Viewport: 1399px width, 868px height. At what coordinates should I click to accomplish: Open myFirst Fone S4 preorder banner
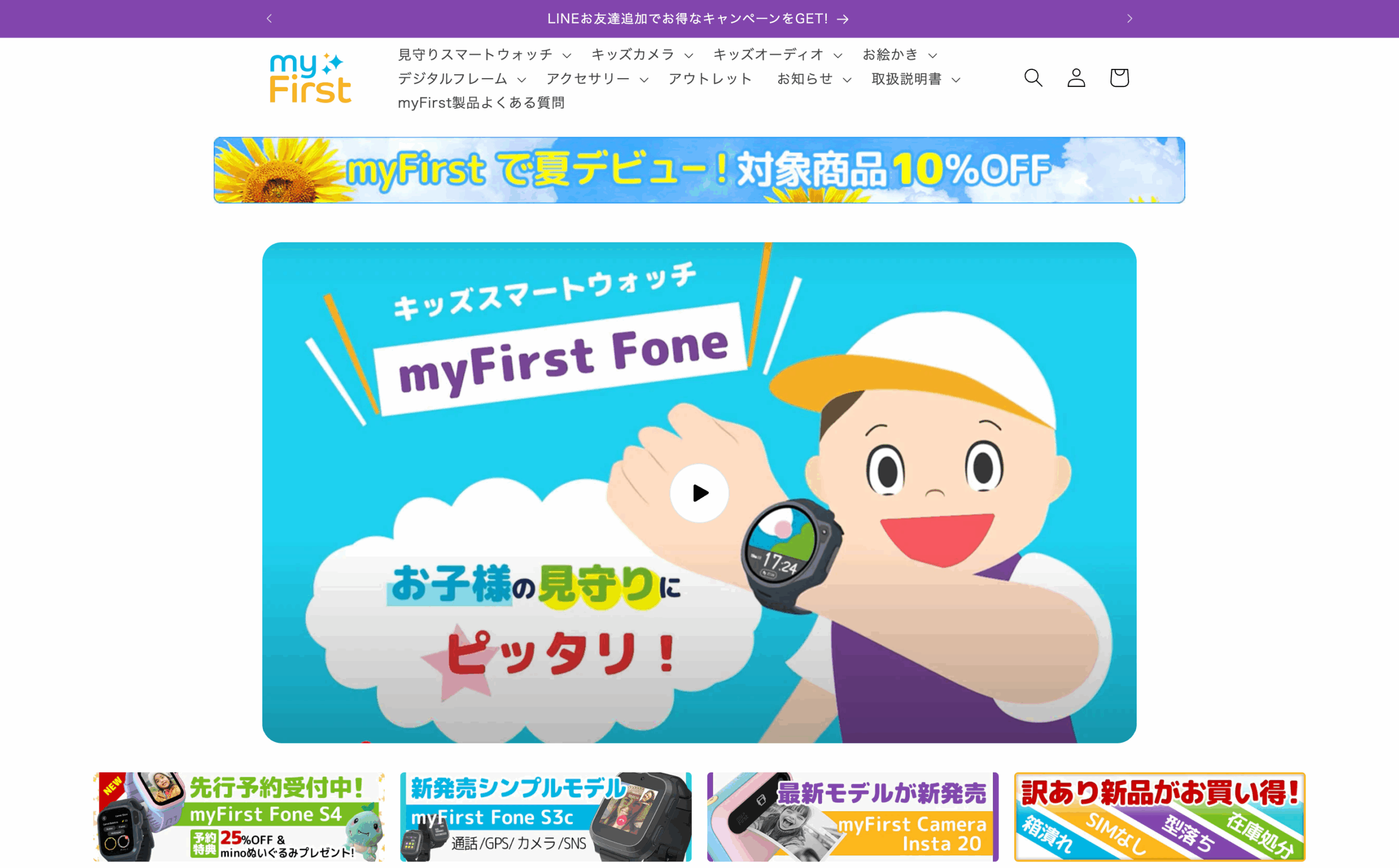(x=239, y=816)
